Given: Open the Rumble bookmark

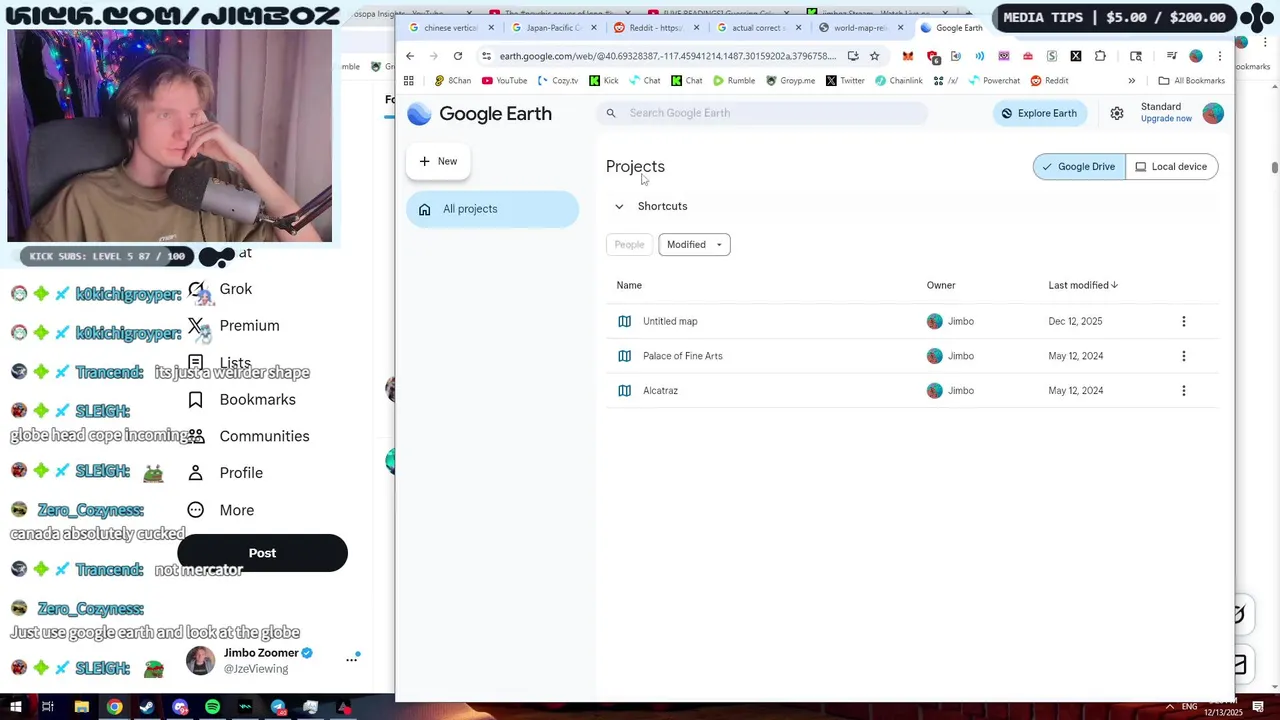Looking at the screenshot, I should pyautogui.click(x=734, y=81).
